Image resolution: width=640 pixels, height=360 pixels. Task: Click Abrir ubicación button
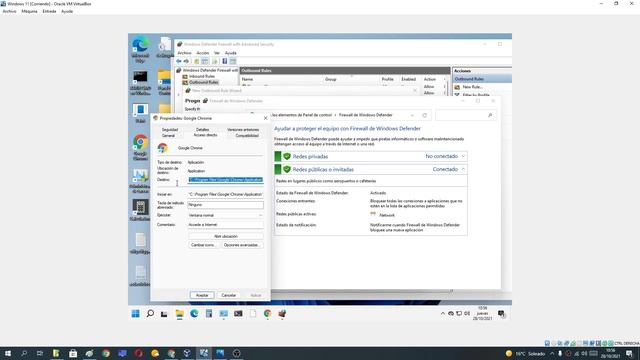(x=226, y=236)
